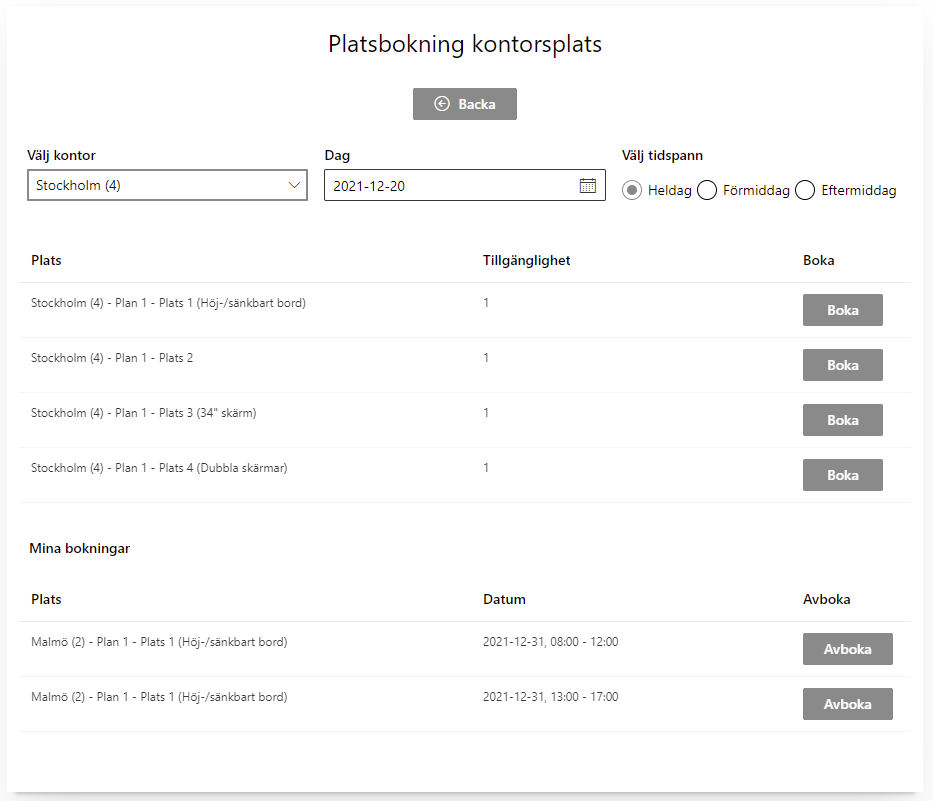
Task: Select the Plats 2 row text
Action: (x=112, y=358)
